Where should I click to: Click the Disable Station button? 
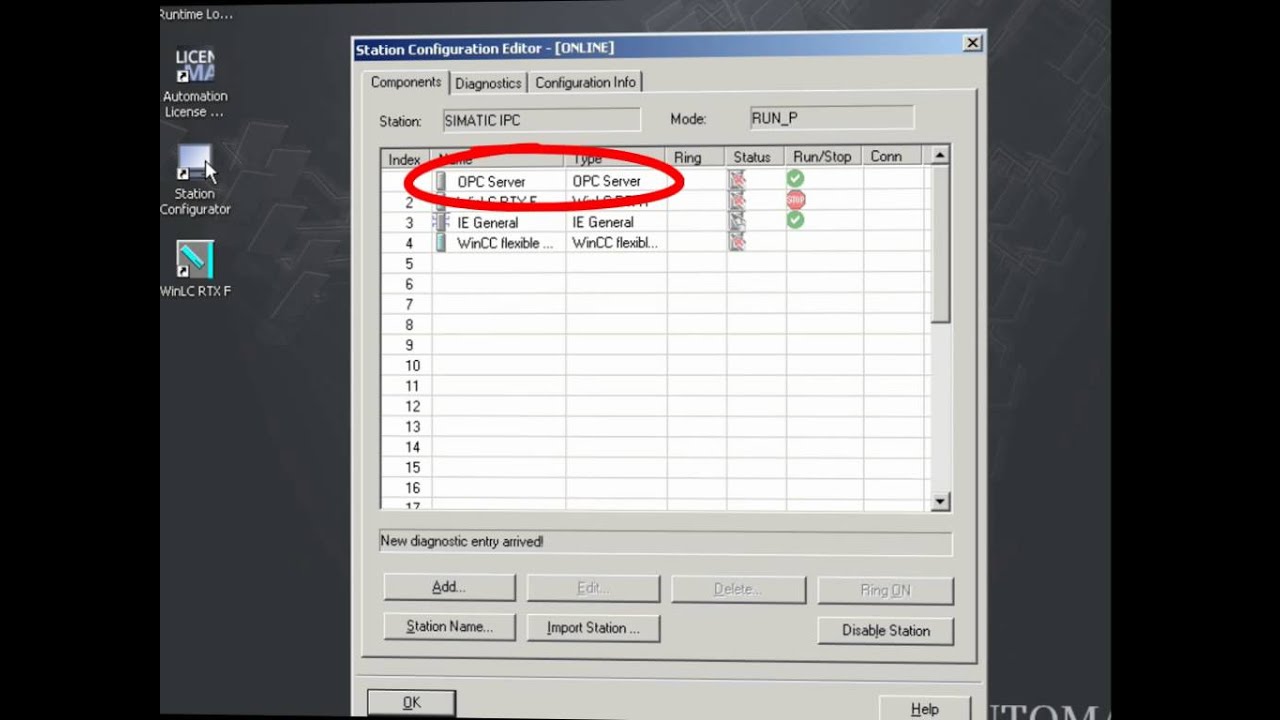pos(886,631)
